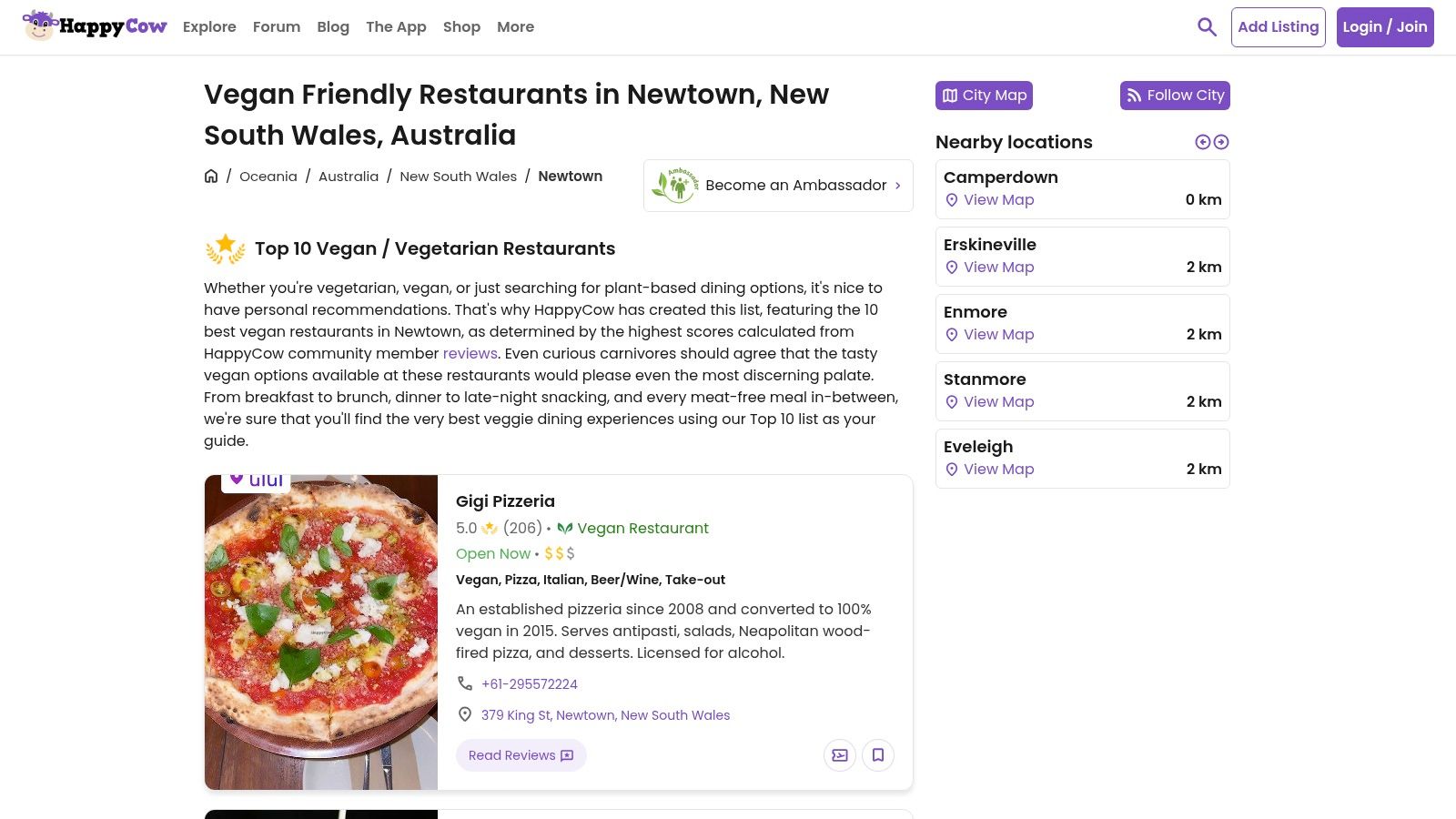Viewport: 1456px width, 819px height.
Task: Click the map pin beside Camperdown
Action: [952, 200]
